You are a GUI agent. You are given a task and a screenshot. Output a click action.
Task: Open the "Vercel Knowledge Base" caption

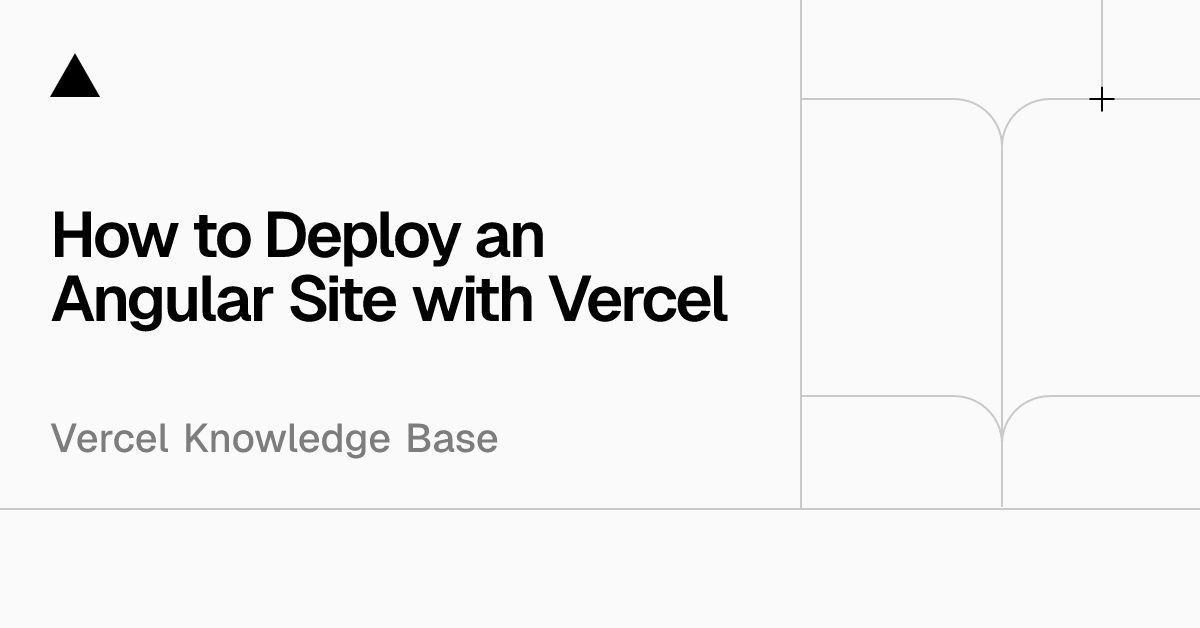(x=274, y=438)
